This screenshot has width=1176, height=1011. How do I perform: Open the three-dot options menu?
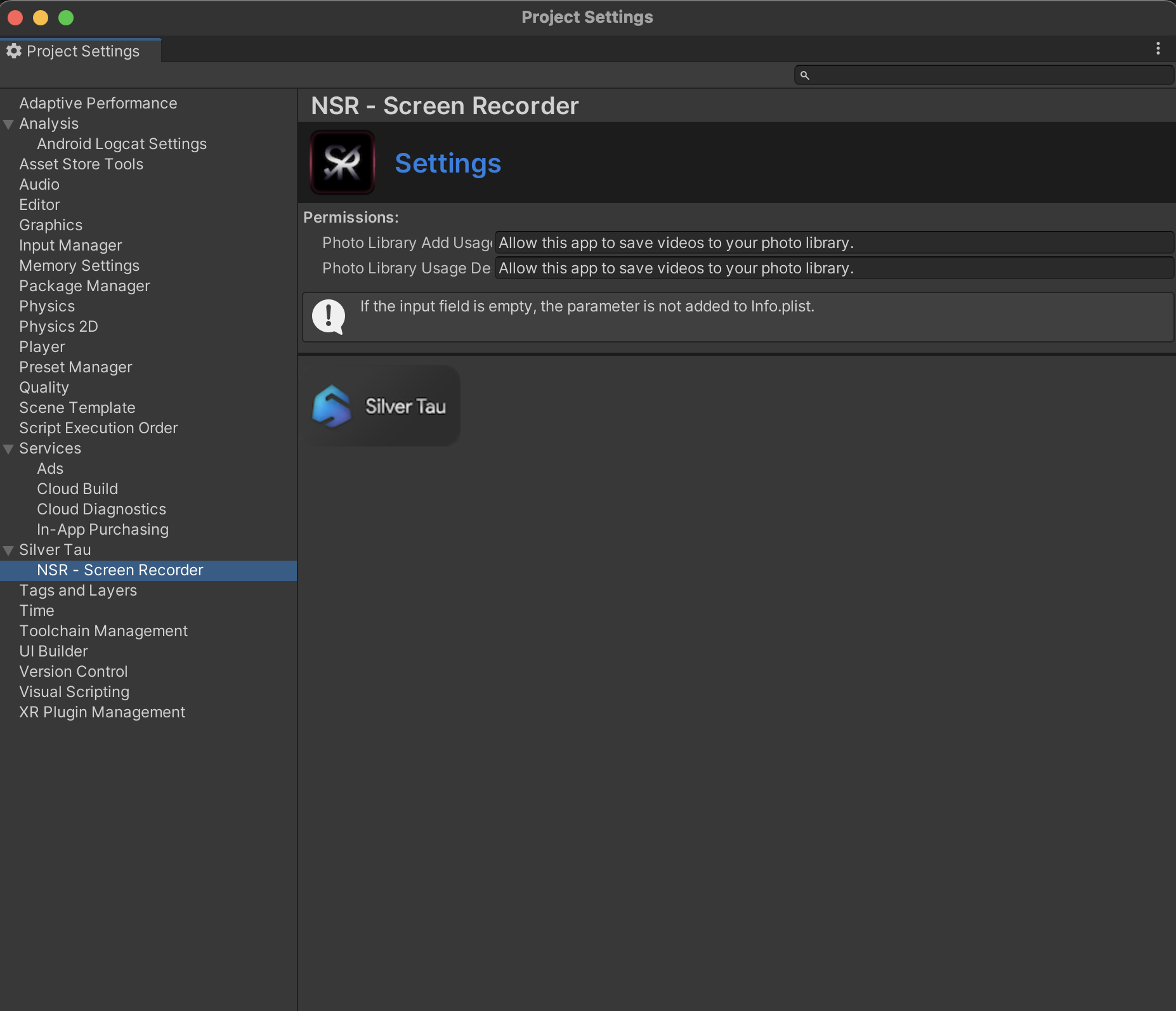click(1158, 49)
